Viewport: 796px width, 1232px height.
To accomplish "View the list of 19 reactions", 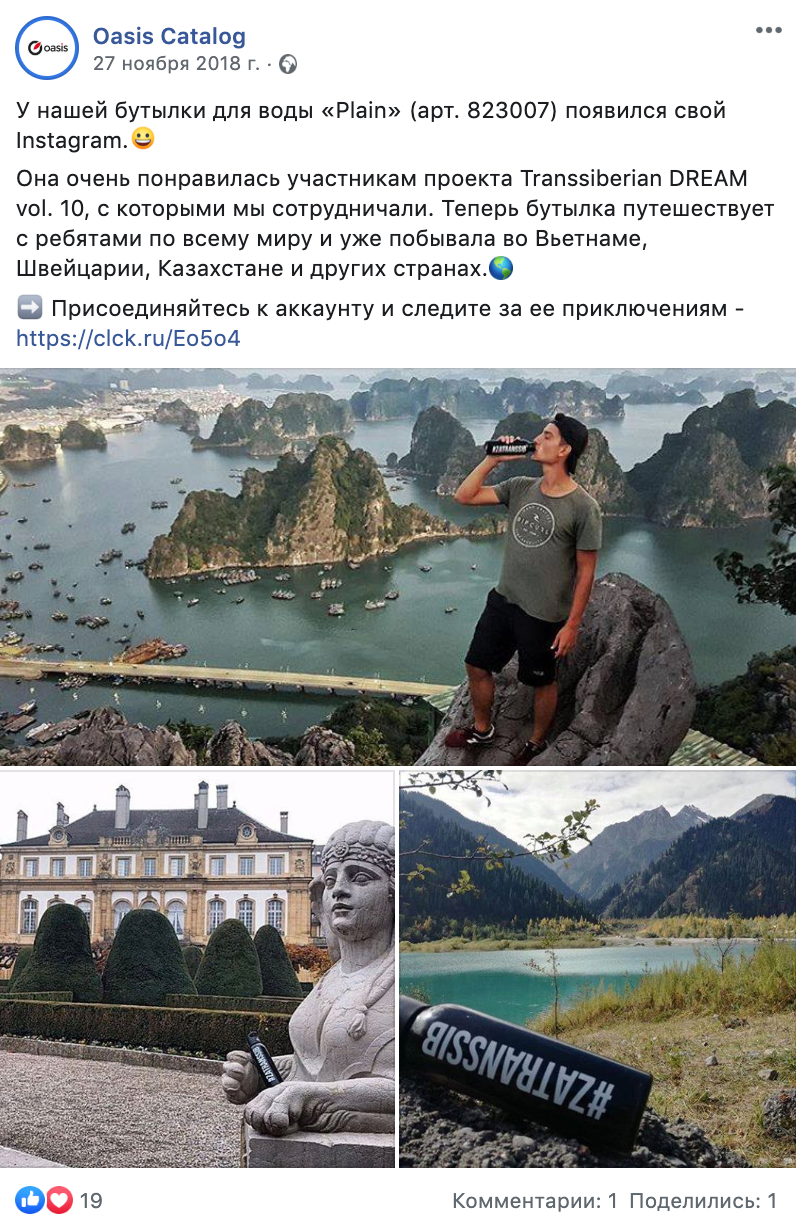I will pyautogui.click(x=91, y=1201).
